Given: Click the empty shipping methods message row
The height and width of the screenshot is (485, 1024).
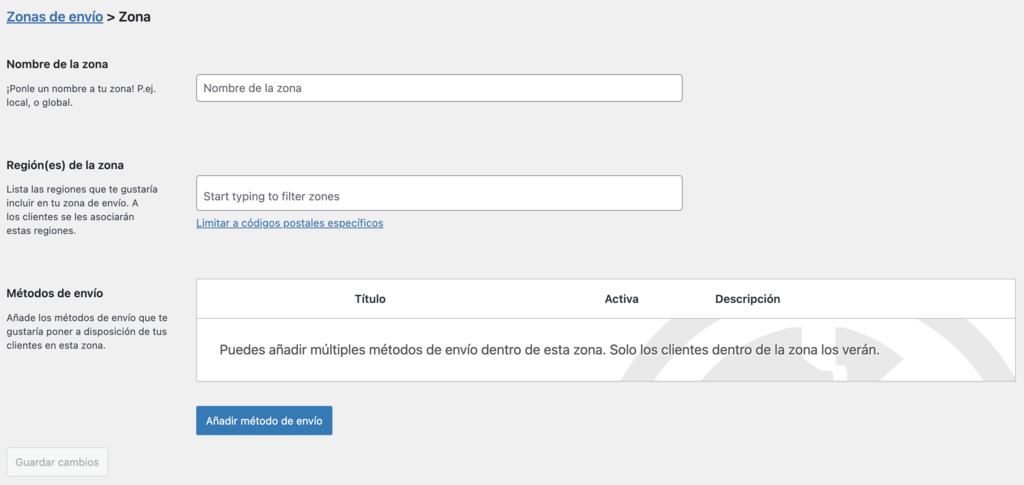Looking at the screenshot, I should click(x=549, y=350).
